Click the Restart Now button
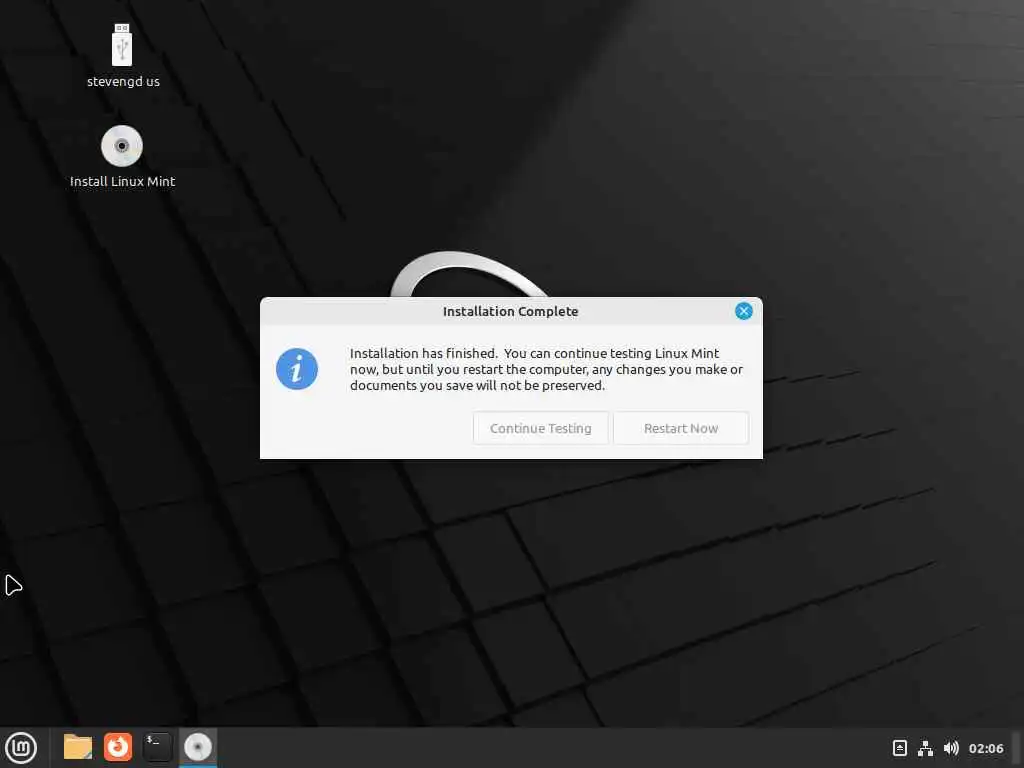1024x768 pixels. (680, 428)
